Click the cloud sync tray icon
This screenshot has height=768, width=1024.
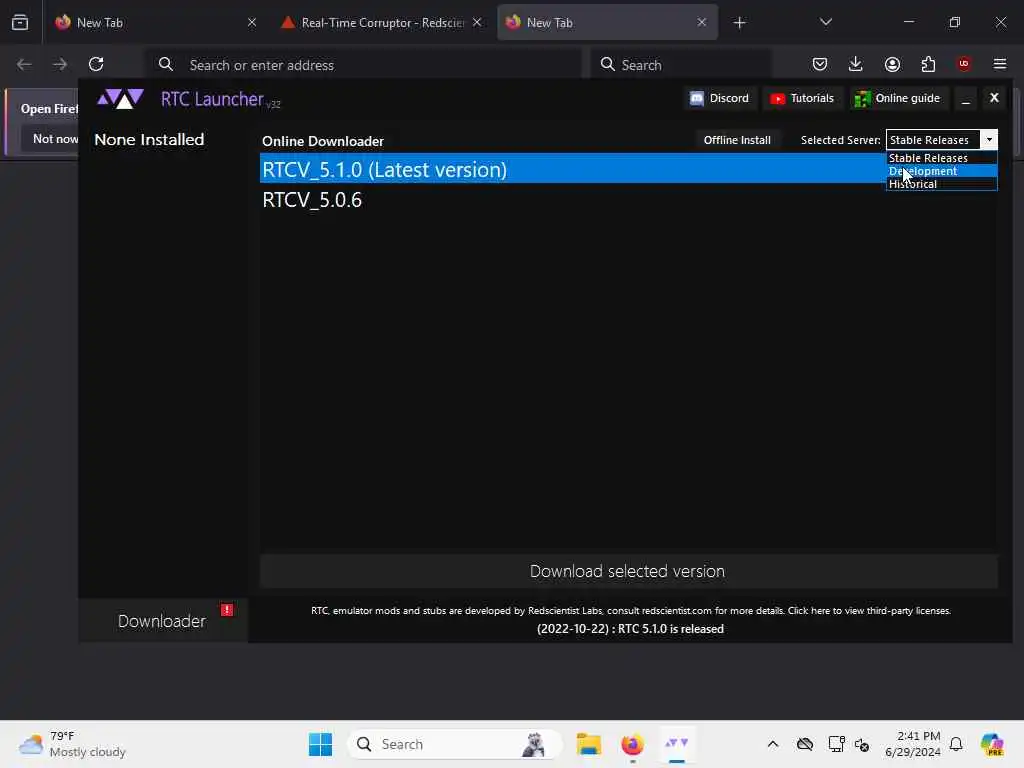tap(805, 744)
